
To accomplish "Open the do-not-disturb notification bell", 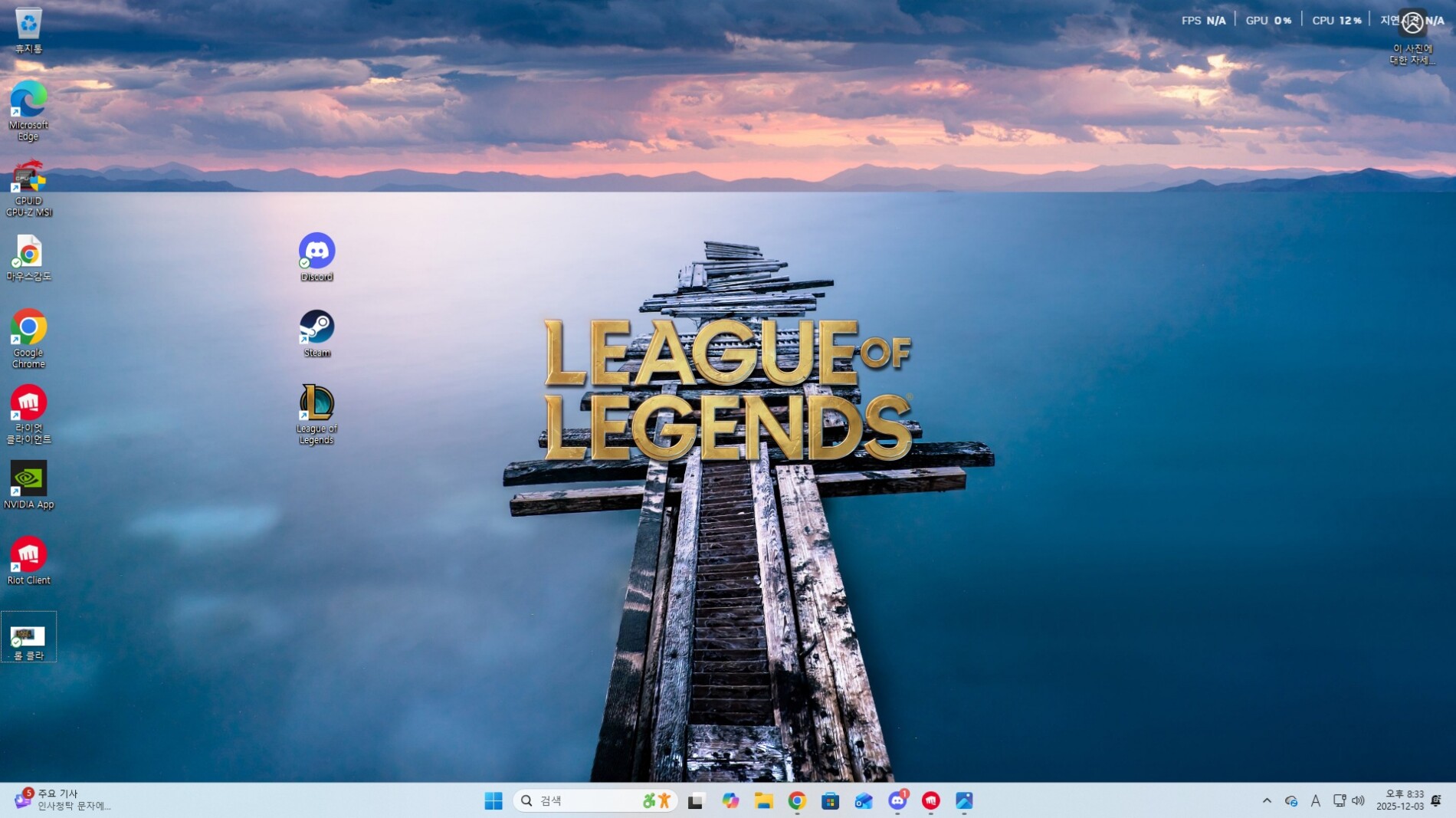I will coord(1436,801).
